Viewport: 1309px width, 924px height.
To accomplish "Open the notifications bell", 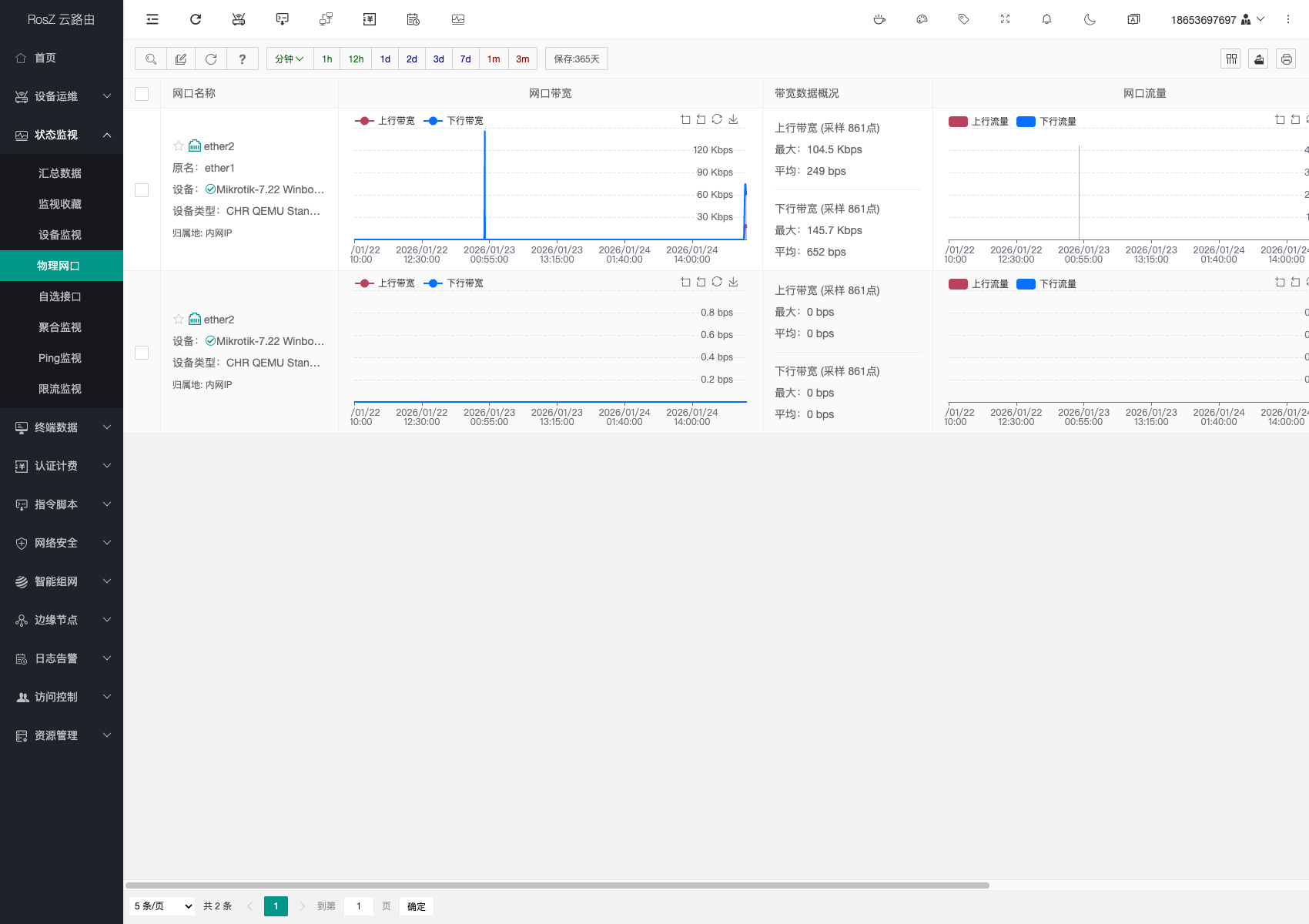I will [1046, 19].
